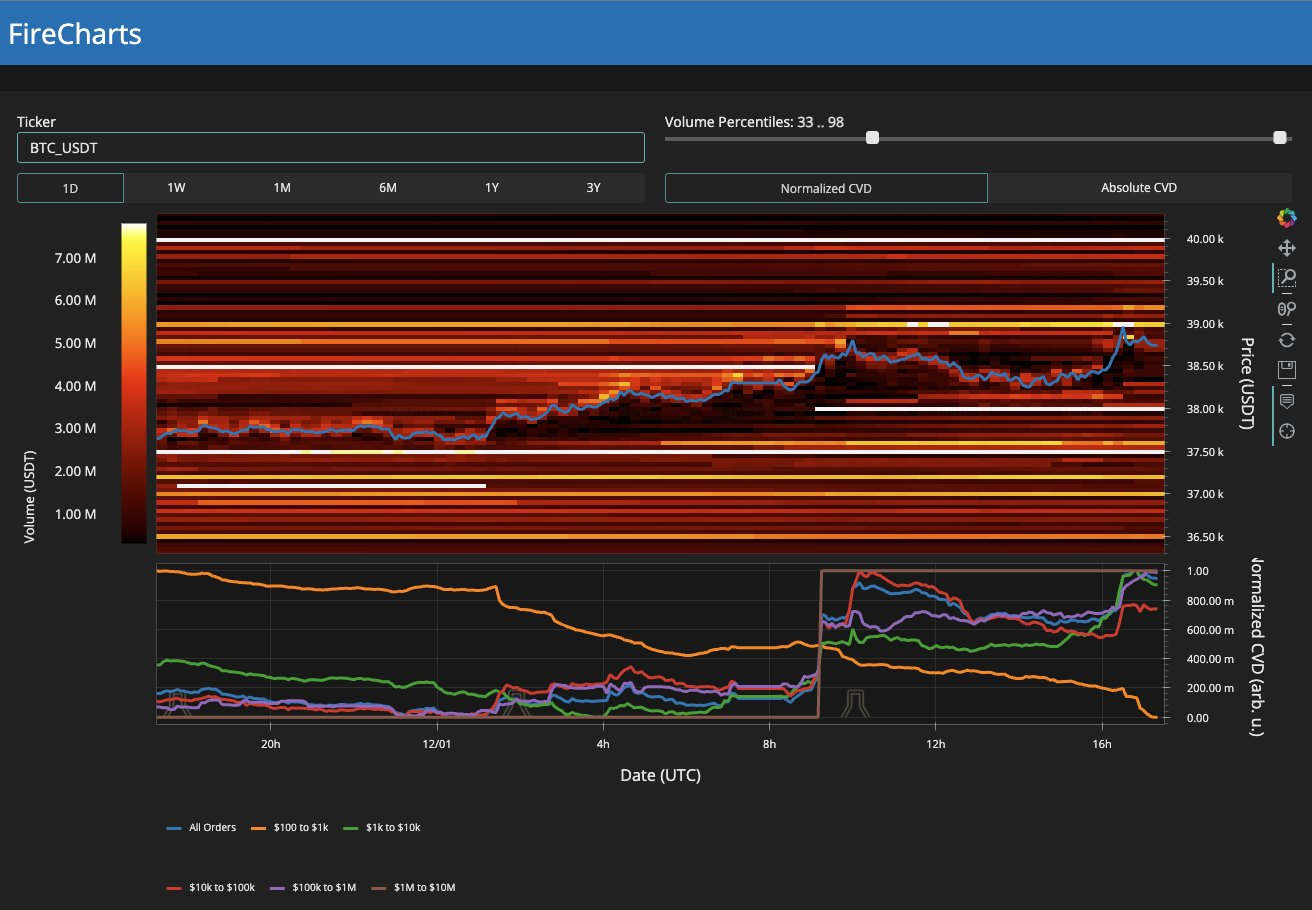Set time range to 6M

pyautogui.click(x=387, y=188)
